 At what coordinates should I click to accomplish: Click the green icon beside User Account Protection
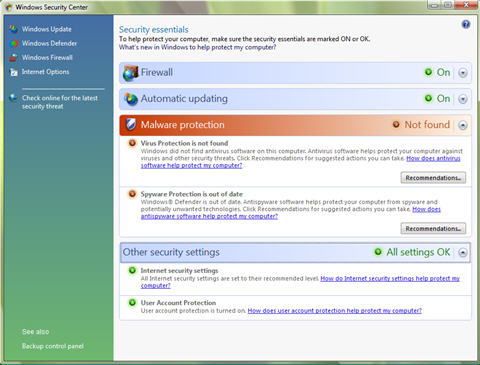point(132,303)
